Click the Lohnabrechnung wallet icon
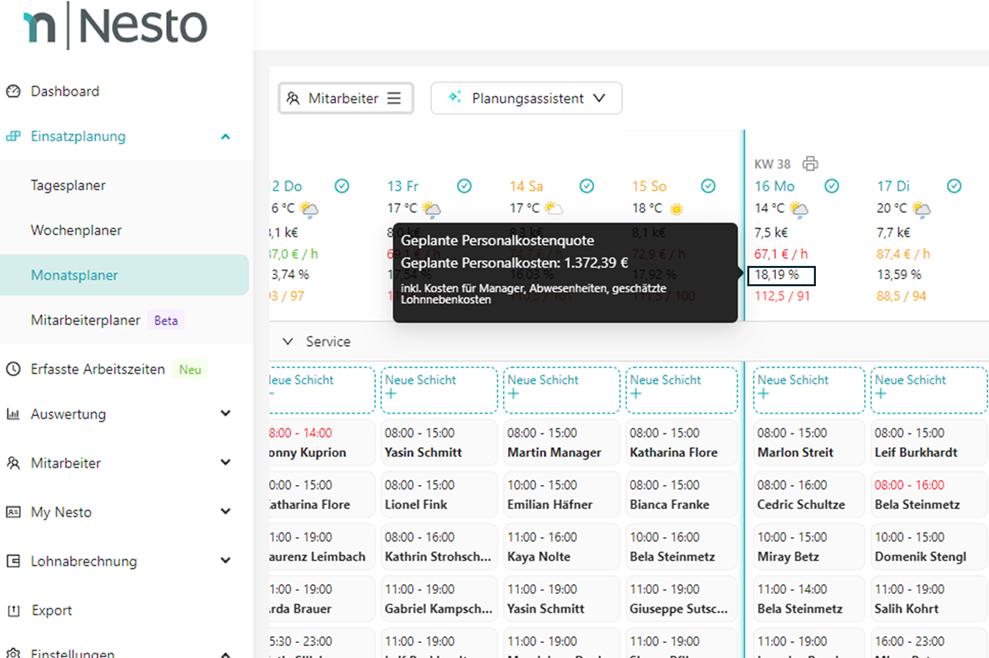The width and height of the screenshot is (989, 658). tap(13, 561)
